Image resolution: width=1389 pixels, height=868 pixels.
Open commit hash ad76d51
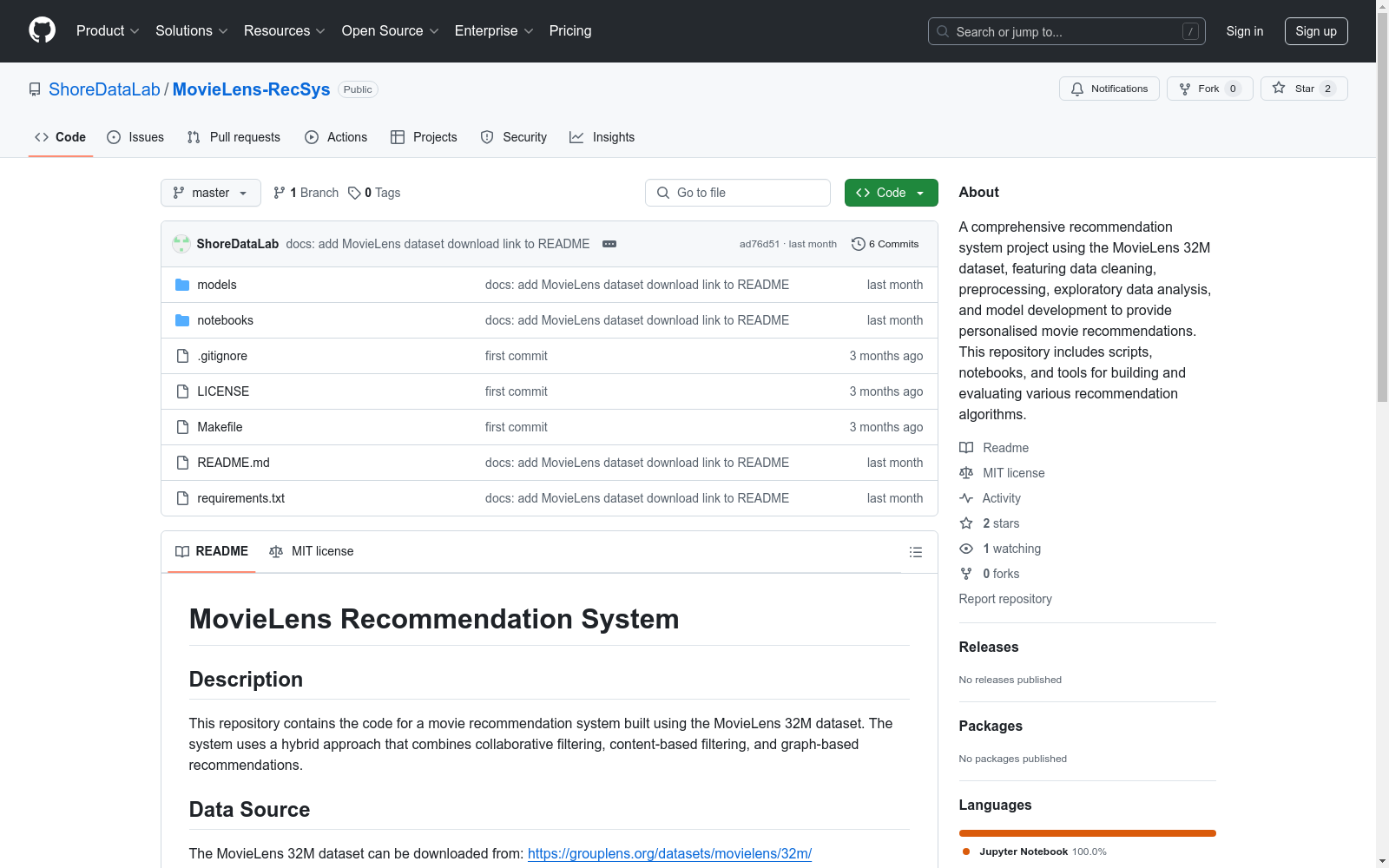760,244
